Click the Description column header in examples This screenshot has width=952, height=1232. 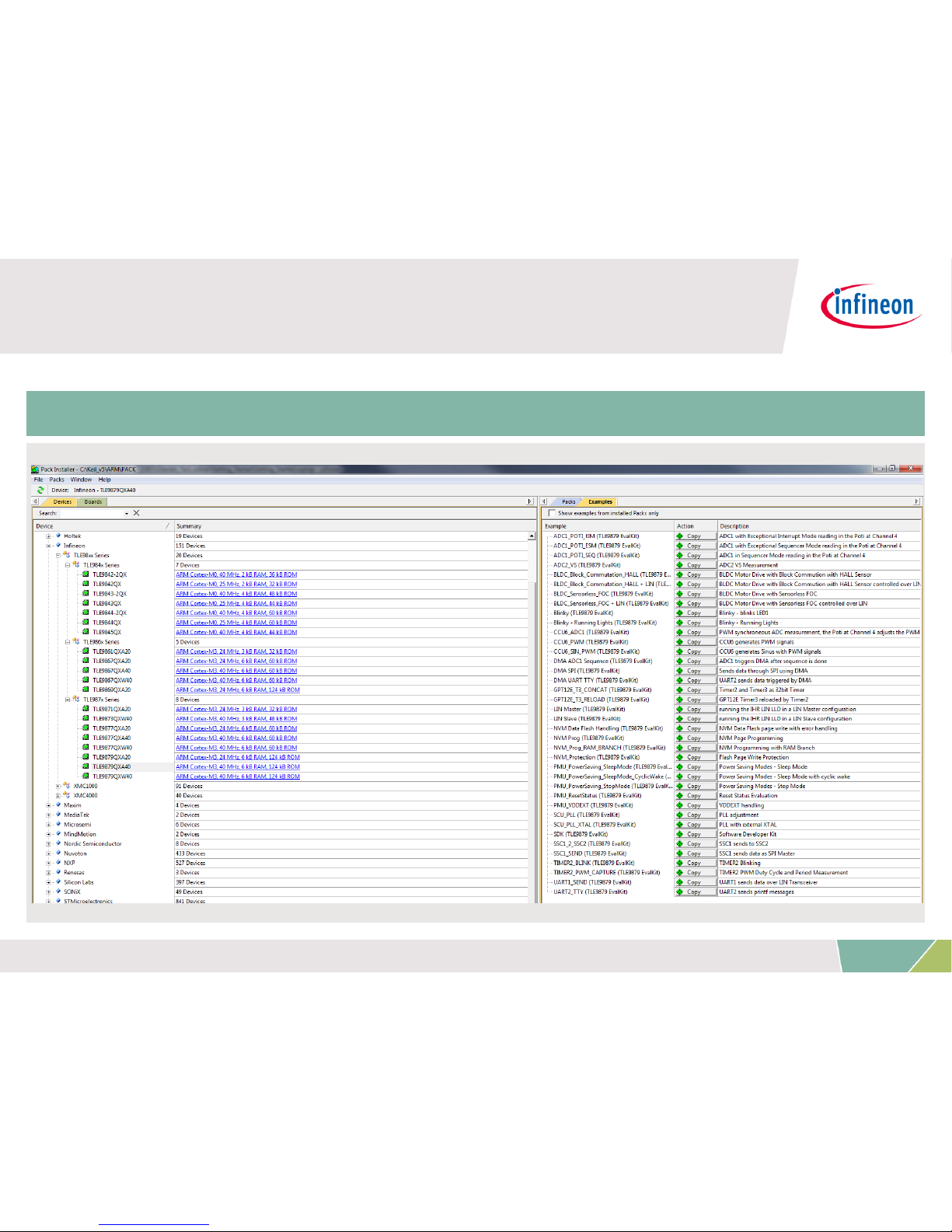coord(819,526)
